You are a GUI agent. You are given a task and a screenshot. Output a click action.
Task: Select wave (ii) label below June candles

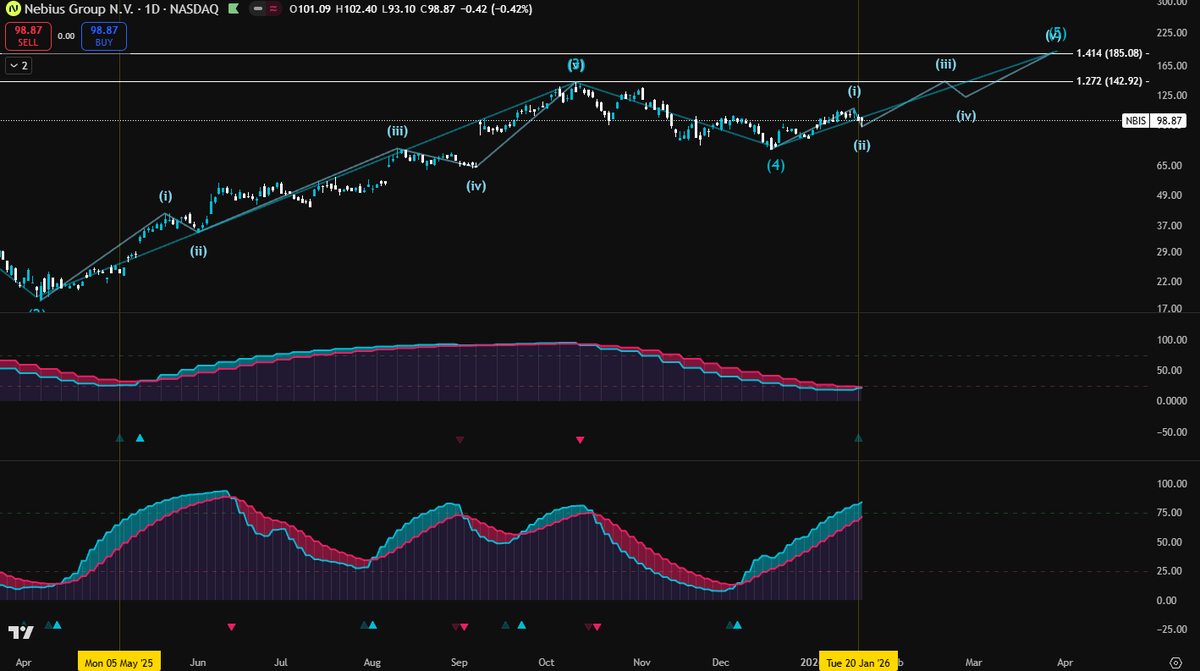pyautogui.click(x=199, y=251)
